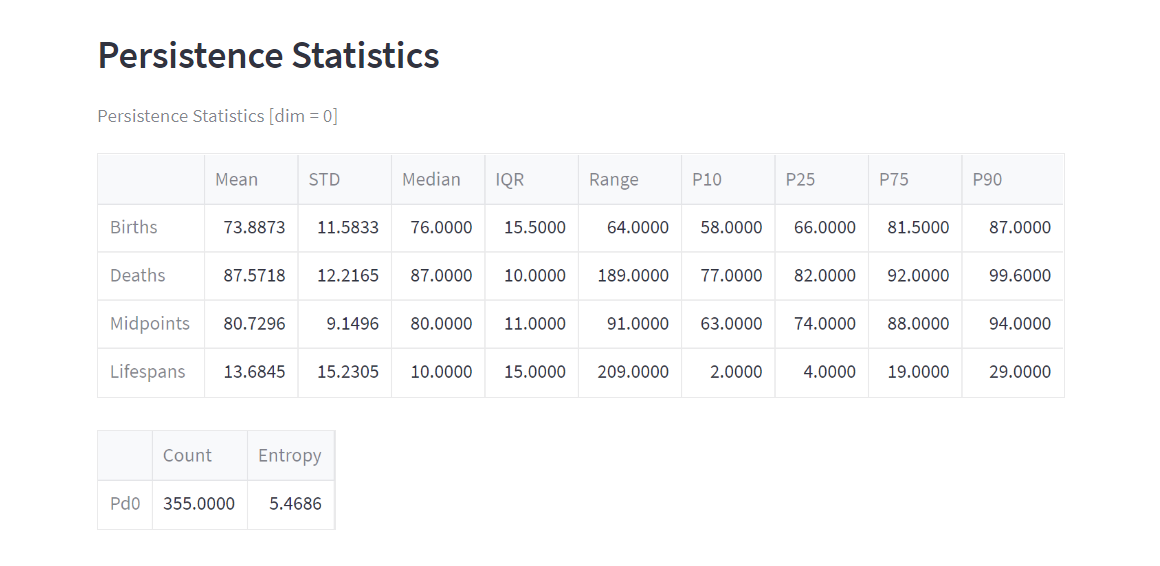Viewport: 1160px width, 566px height.
Task: Select the entropy value 5.4686
Action: (295, 504)
